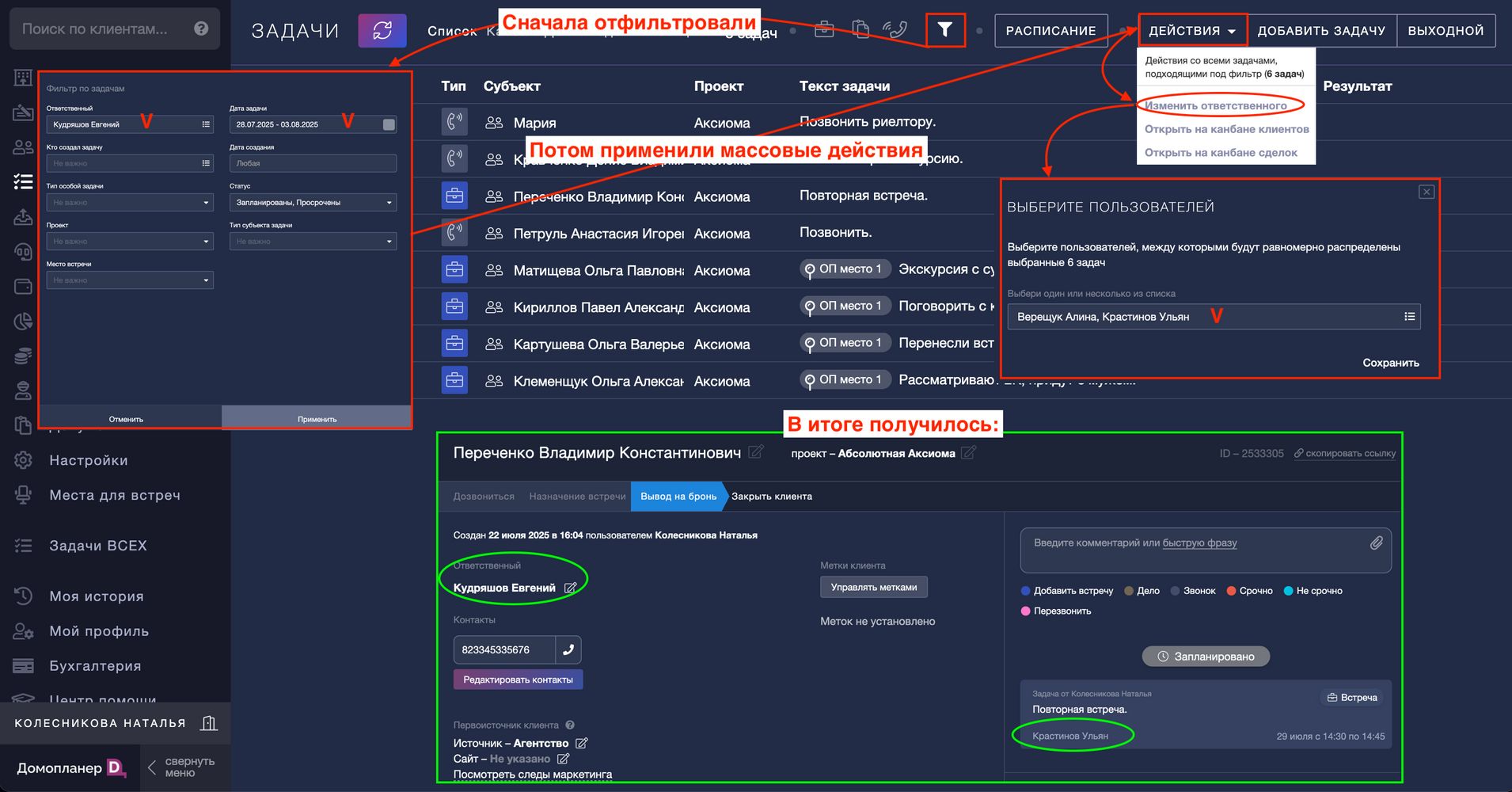Open the wallet icon in sidebar
This screenshot has height=792, width=1512.
click(x=23, y=287)
